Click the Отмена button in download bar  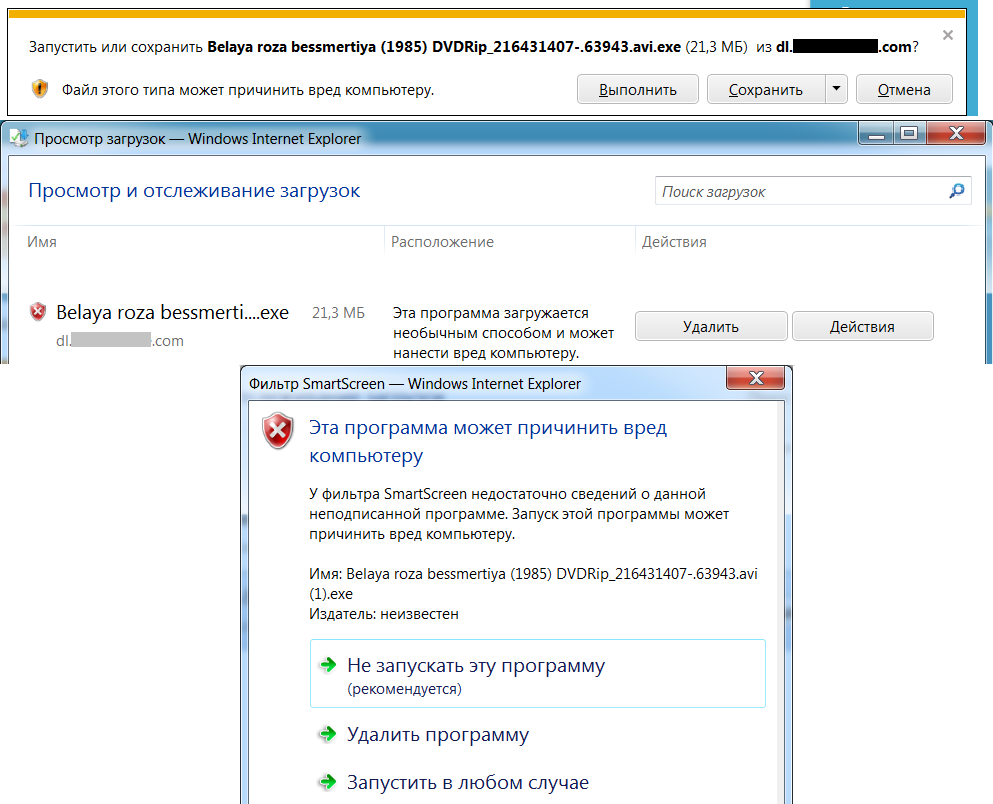(904, 89)
